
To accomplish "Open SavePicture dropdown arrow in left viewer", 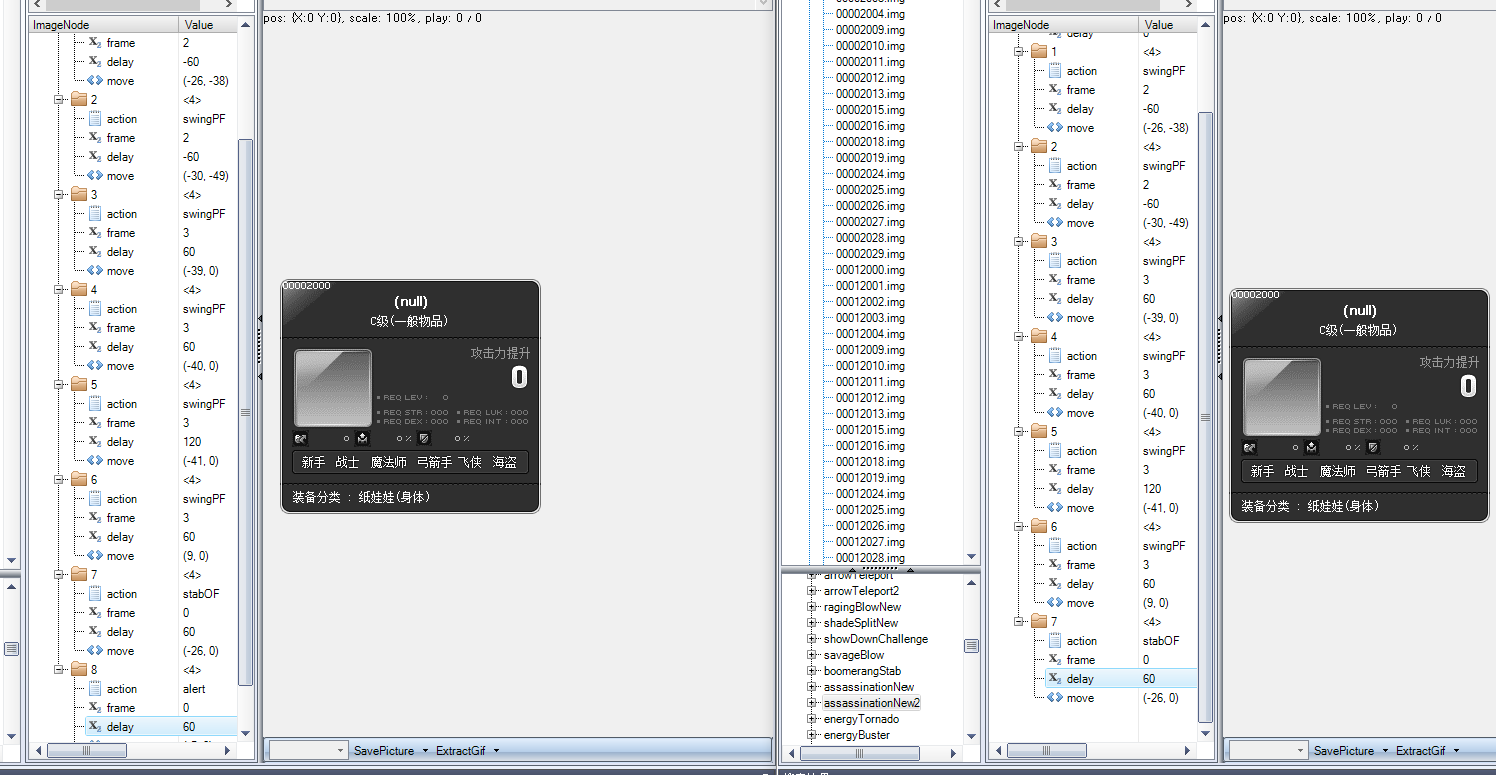I will click(x=425, y=751).
